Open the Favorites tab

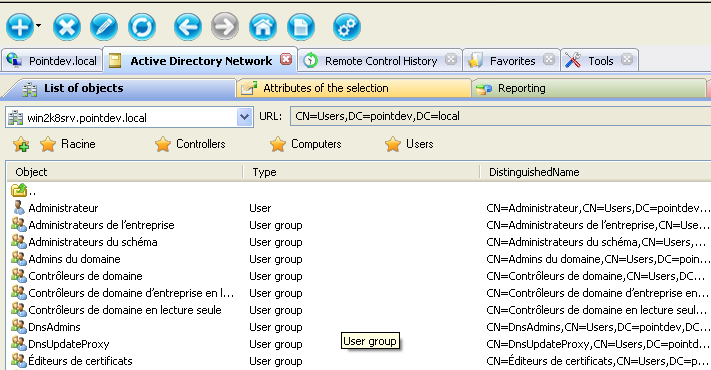[x=512, y=61]
